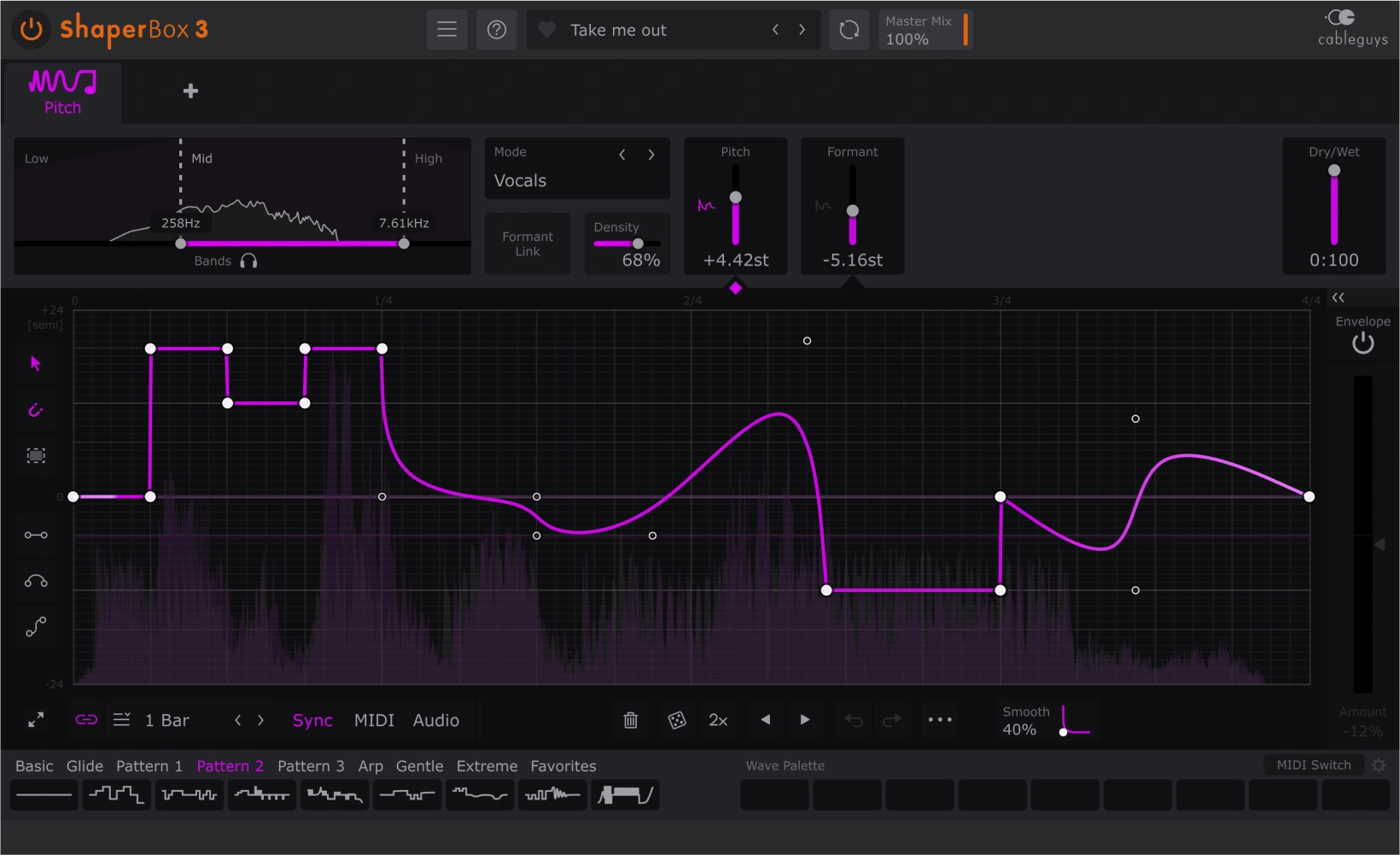Click the 2x pattern repeat icon
This screenshot has height=855, width=1400.
pyautogui.click(x=718, y=720)
